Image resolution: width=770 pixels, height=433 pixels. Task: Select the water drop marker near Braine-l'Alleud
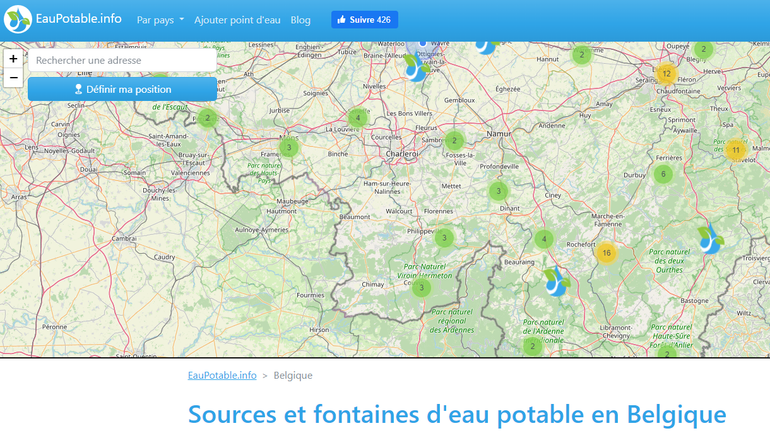coord(414,68)
